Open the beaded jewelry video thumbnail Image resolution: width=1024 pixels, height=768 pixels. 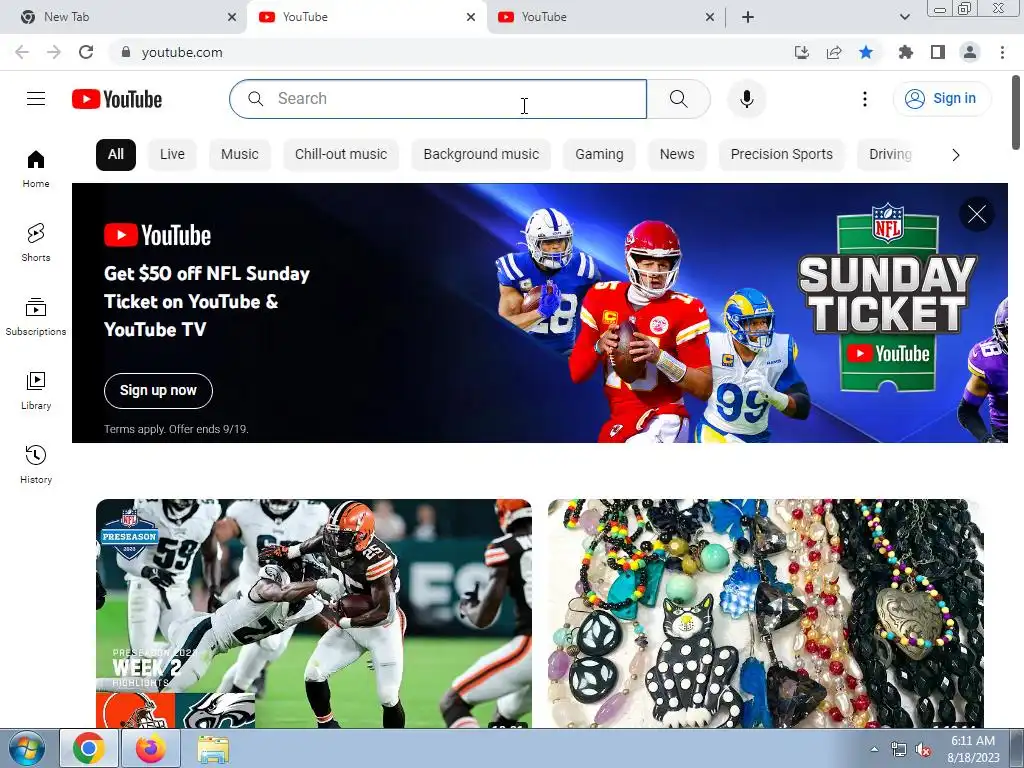click(x=765, y=613)
